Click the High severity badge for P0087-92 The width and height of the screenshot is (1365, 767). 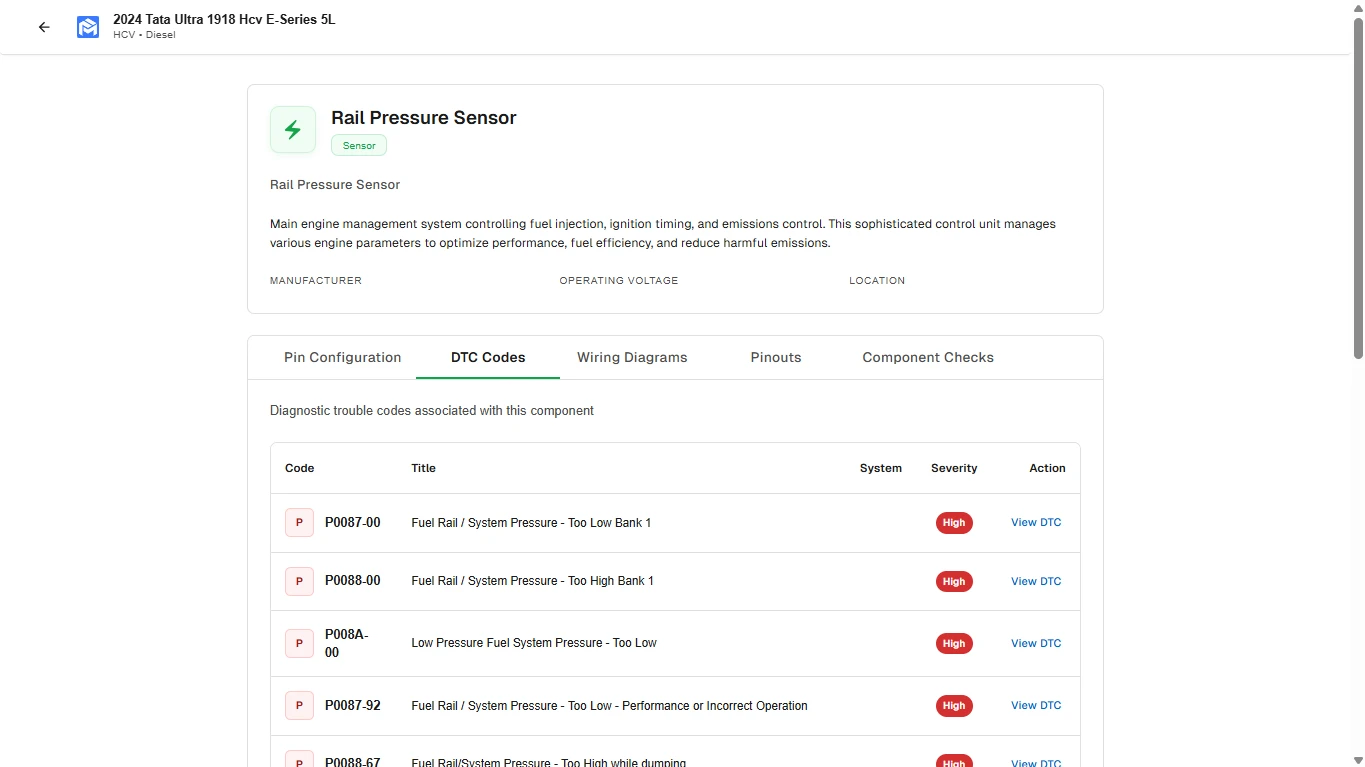(x=954, y=705)
